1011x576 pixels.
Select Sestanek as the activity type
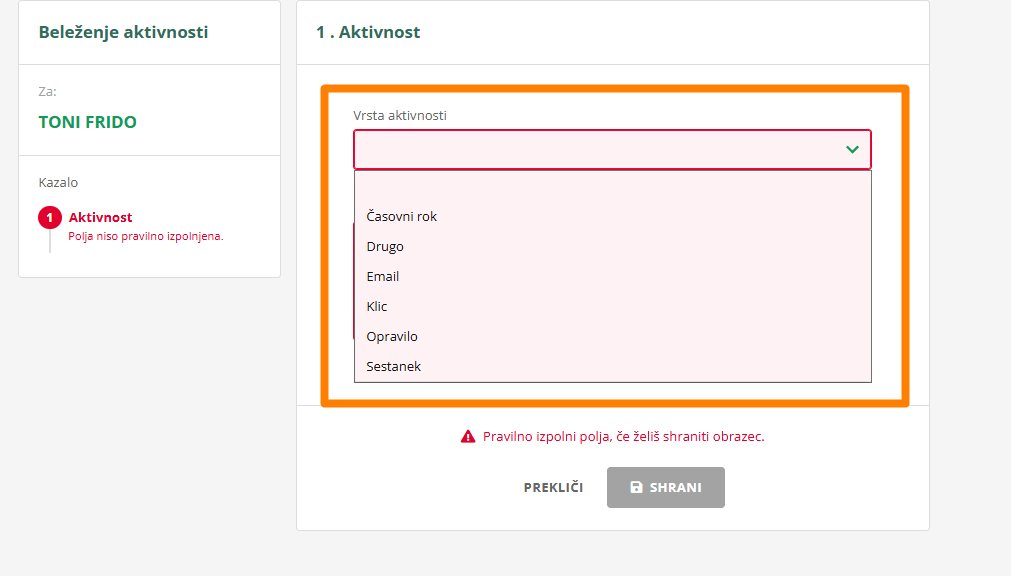(394, 366)
